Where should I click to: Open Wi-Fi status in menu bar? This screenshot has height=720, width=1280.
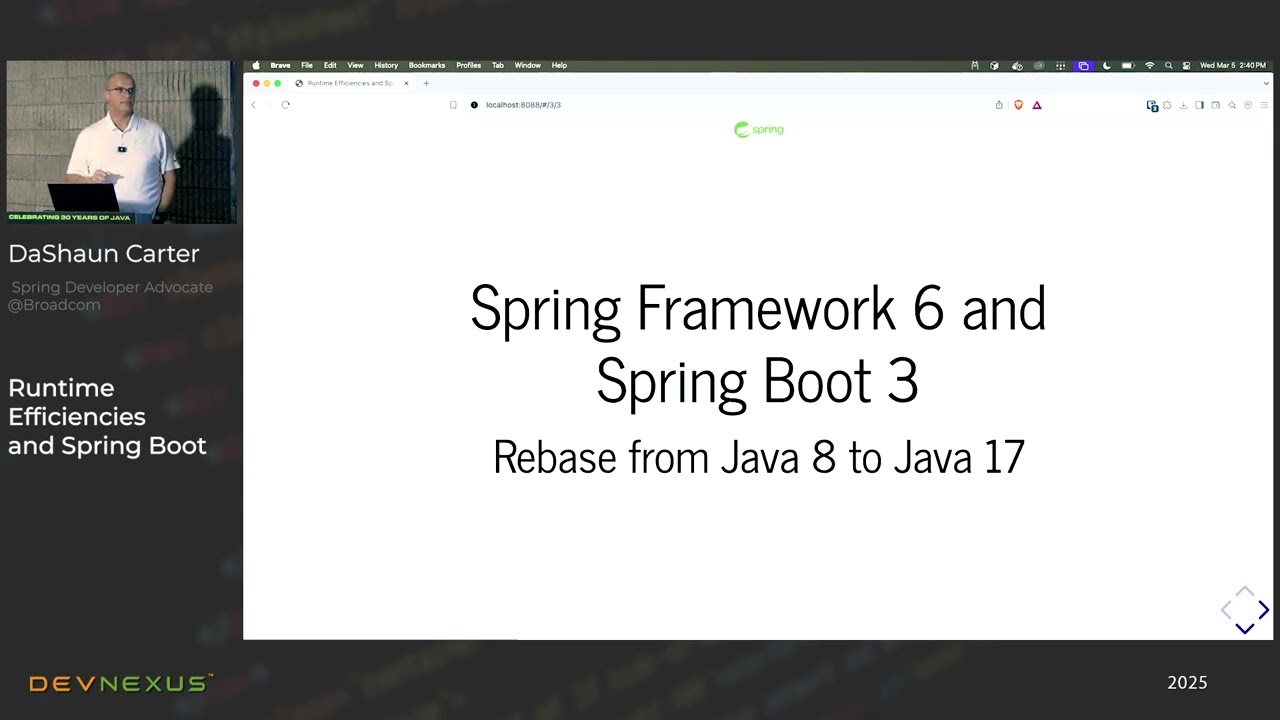click(1149, 65)
